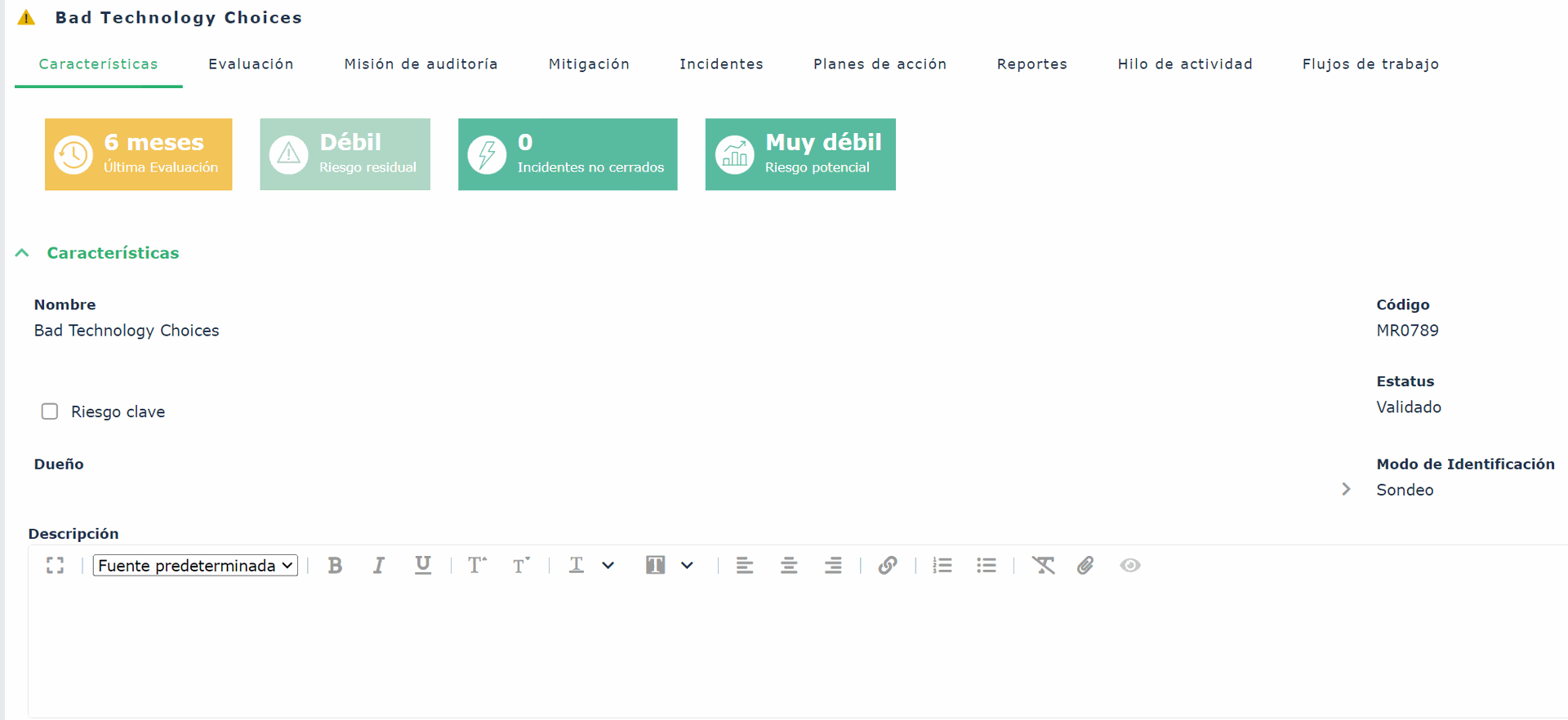Open the Misión de auditoría tab

[x=421, y=64]
